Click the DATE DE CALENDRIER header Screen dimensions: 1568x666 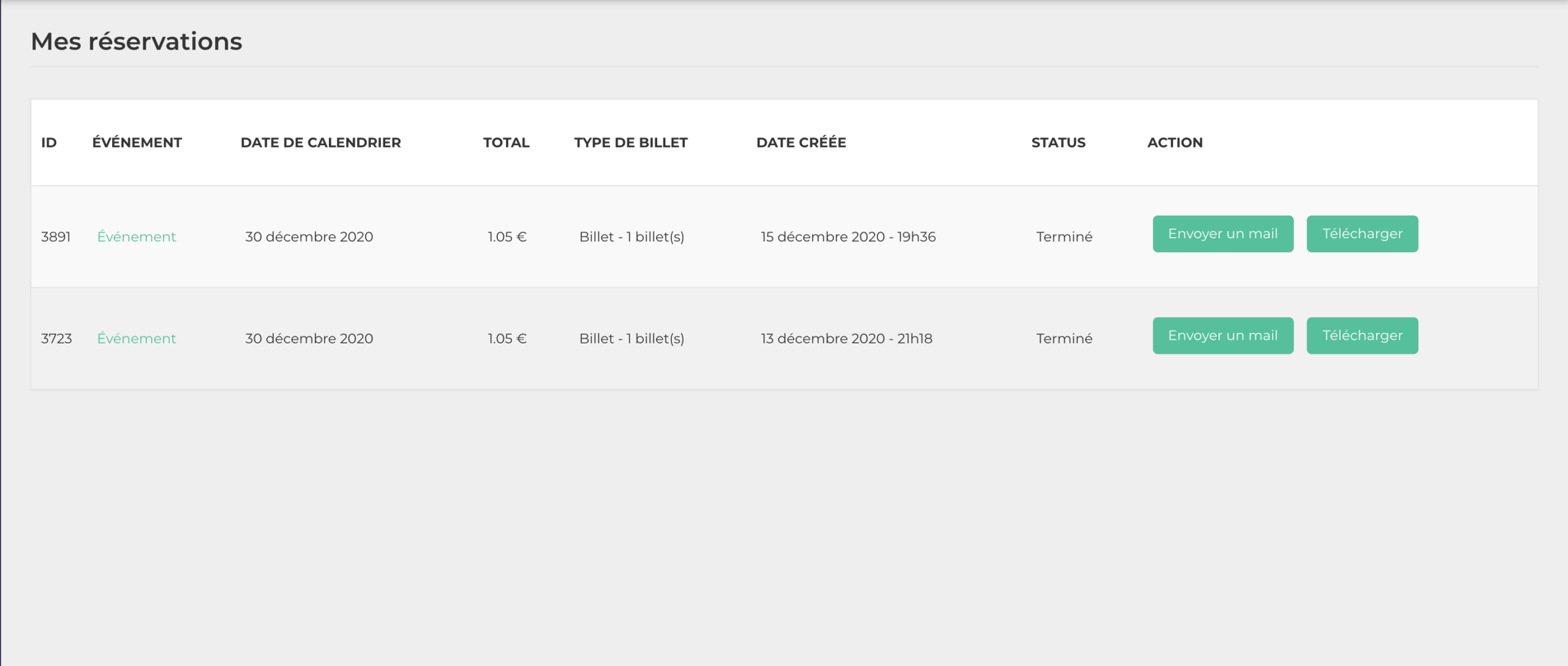click(x=321, y=143)
